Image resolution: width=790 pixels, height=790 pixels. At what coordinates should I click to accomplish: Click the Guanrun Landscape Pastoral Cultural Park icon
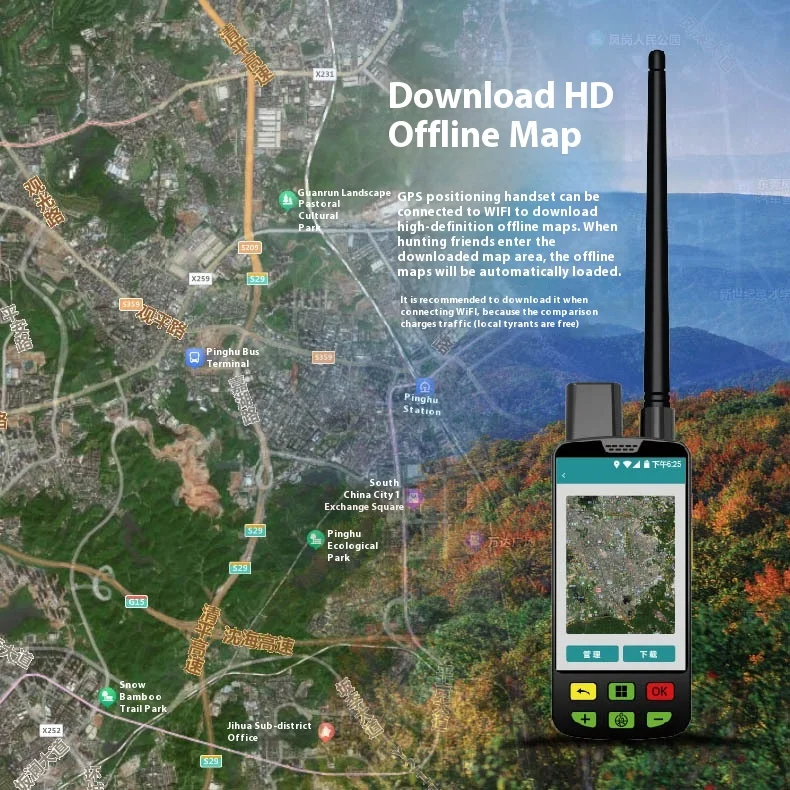pos(287,201)
